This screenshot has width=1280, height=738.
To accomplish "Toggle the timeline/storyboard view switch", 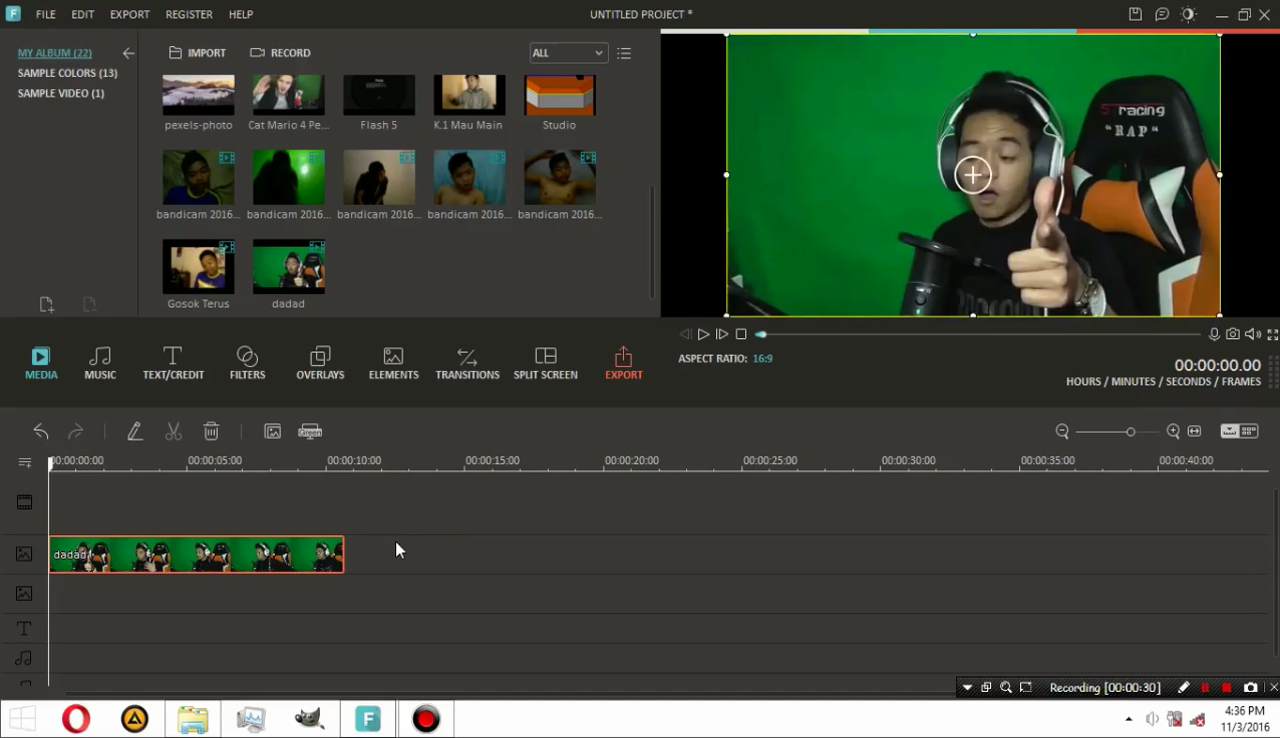I will (x=1239, y=431).
